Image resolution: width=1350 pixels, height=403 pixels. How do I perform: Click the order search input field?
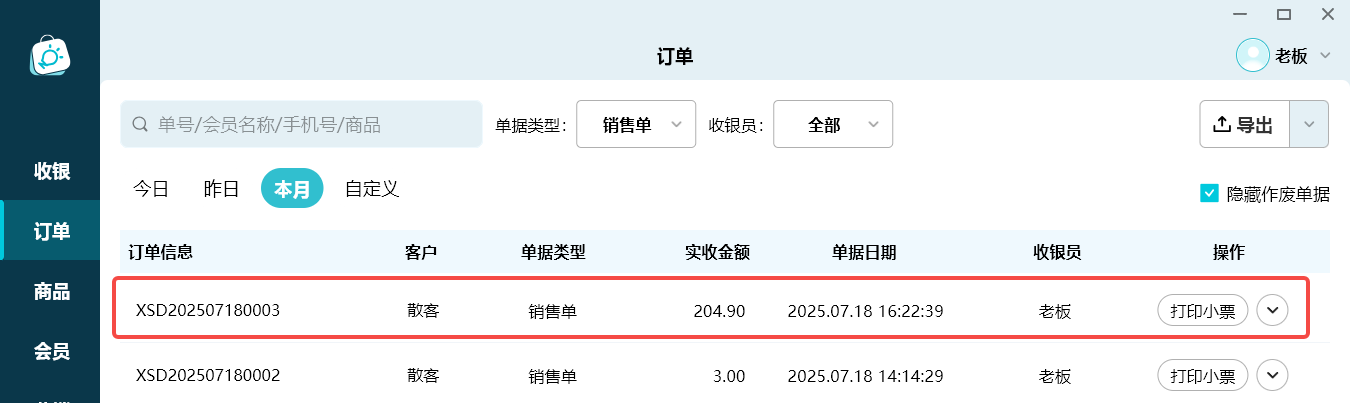(301, 125)
